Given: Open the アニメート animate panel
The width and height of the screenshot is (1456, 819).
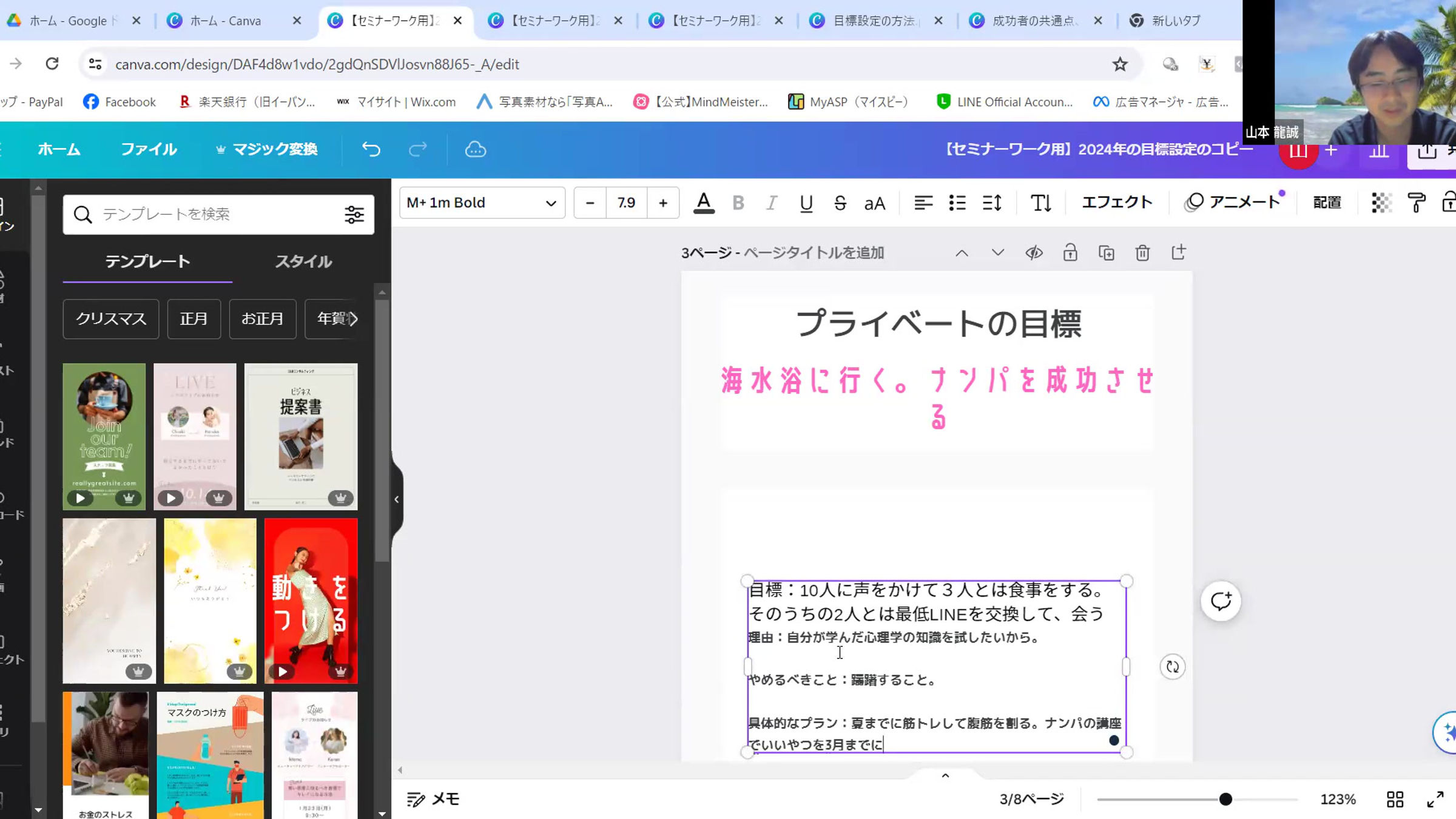Looking at the screenshot, I should pos(1233,202).
